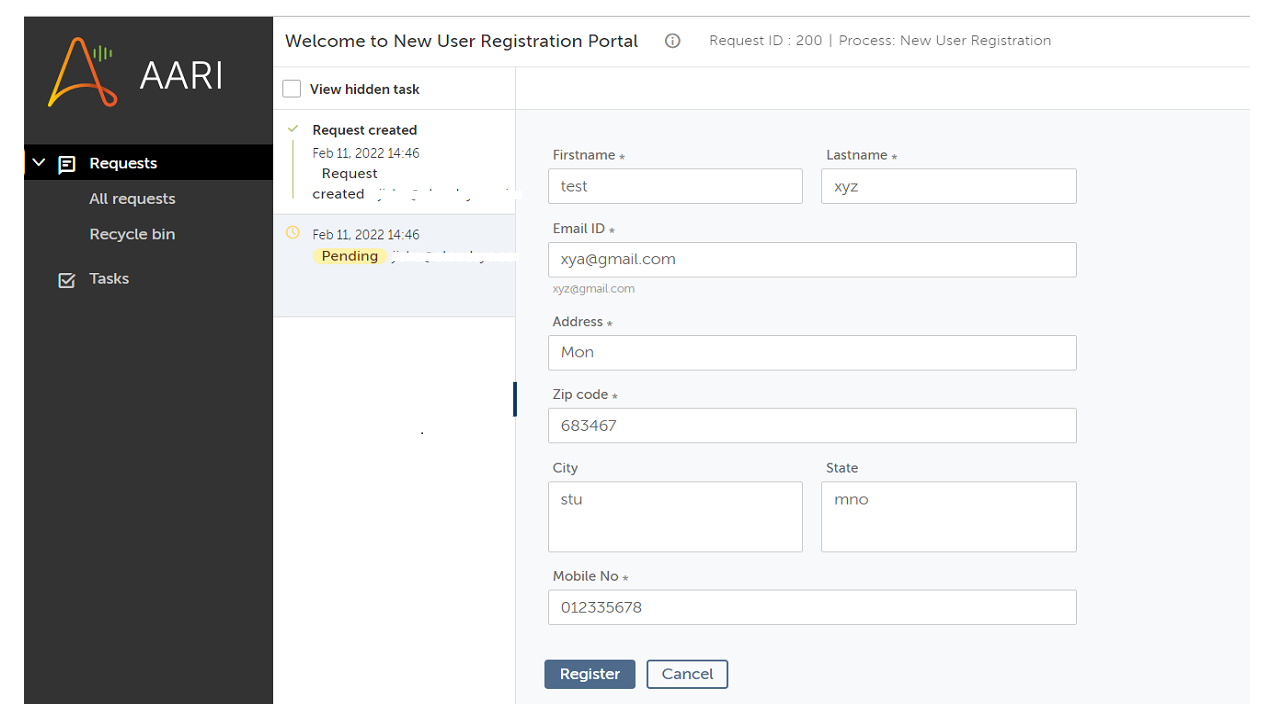Go to Tasks in sidebar
Screen dimensions: 1280x720
[x=109, y=279]
